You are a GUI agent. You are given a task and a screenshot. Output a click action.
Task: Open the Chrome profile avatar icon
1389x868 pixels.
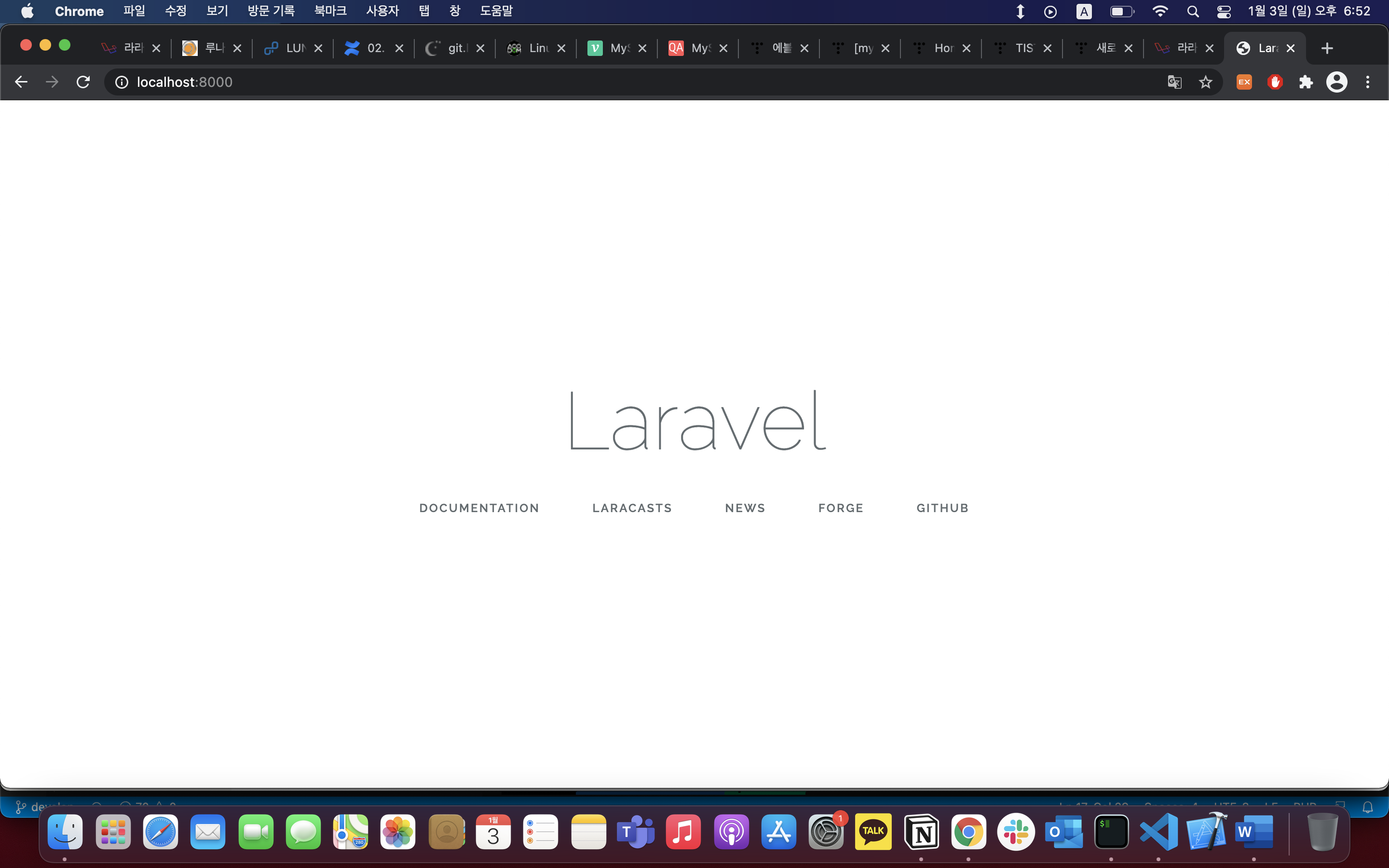coord(1336,82)
